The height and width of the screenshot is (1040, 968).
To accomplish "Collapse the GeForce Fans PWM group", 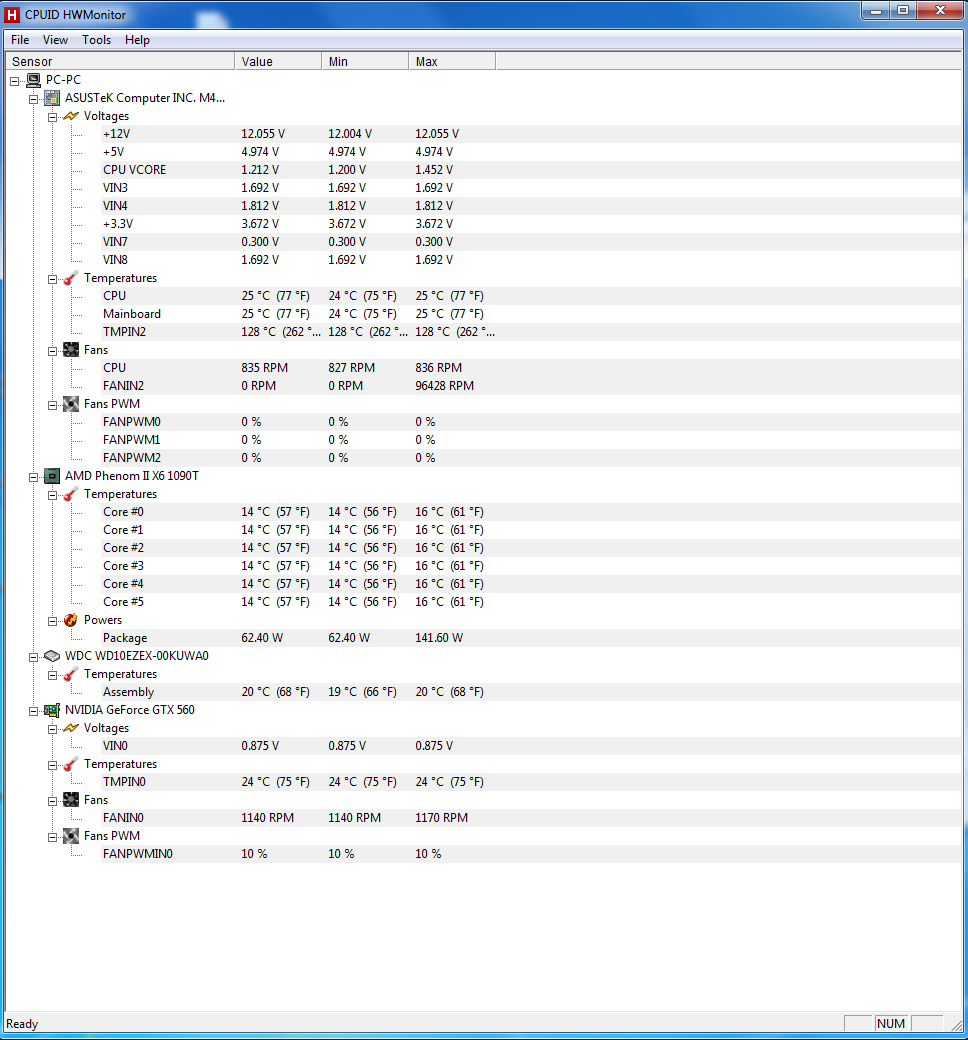I will [x=52, y=838].
